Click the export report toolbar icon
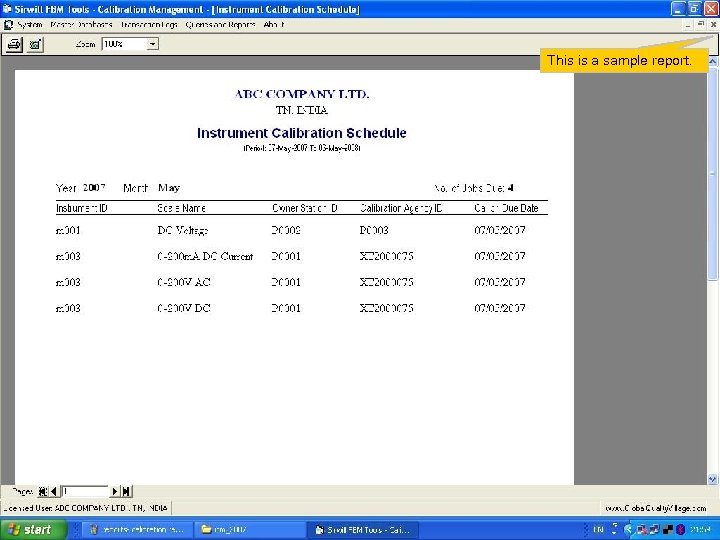 point(35,45)
